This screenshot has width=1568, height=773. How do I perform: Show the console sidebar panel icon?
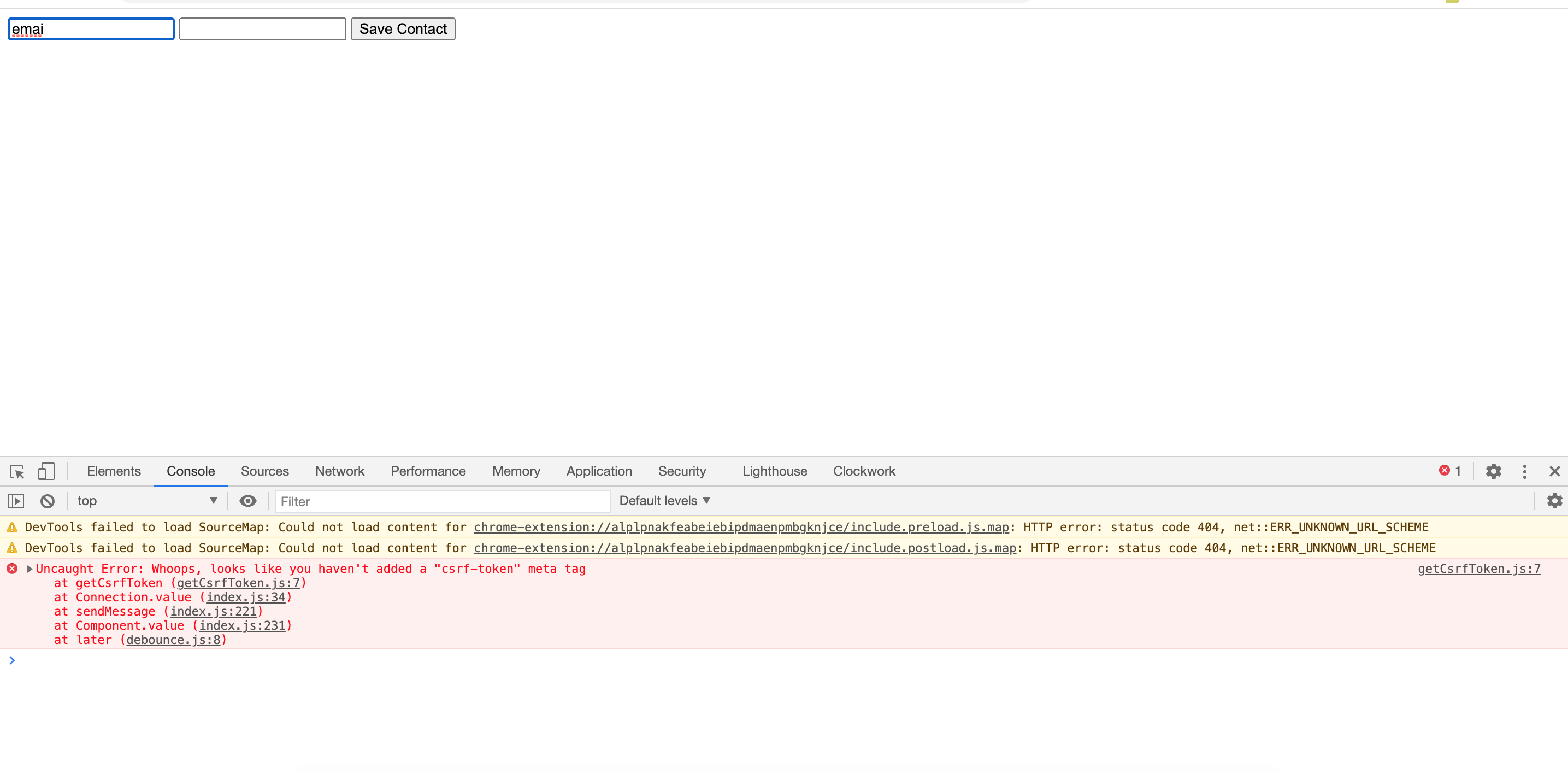click(x=16, y=501)
